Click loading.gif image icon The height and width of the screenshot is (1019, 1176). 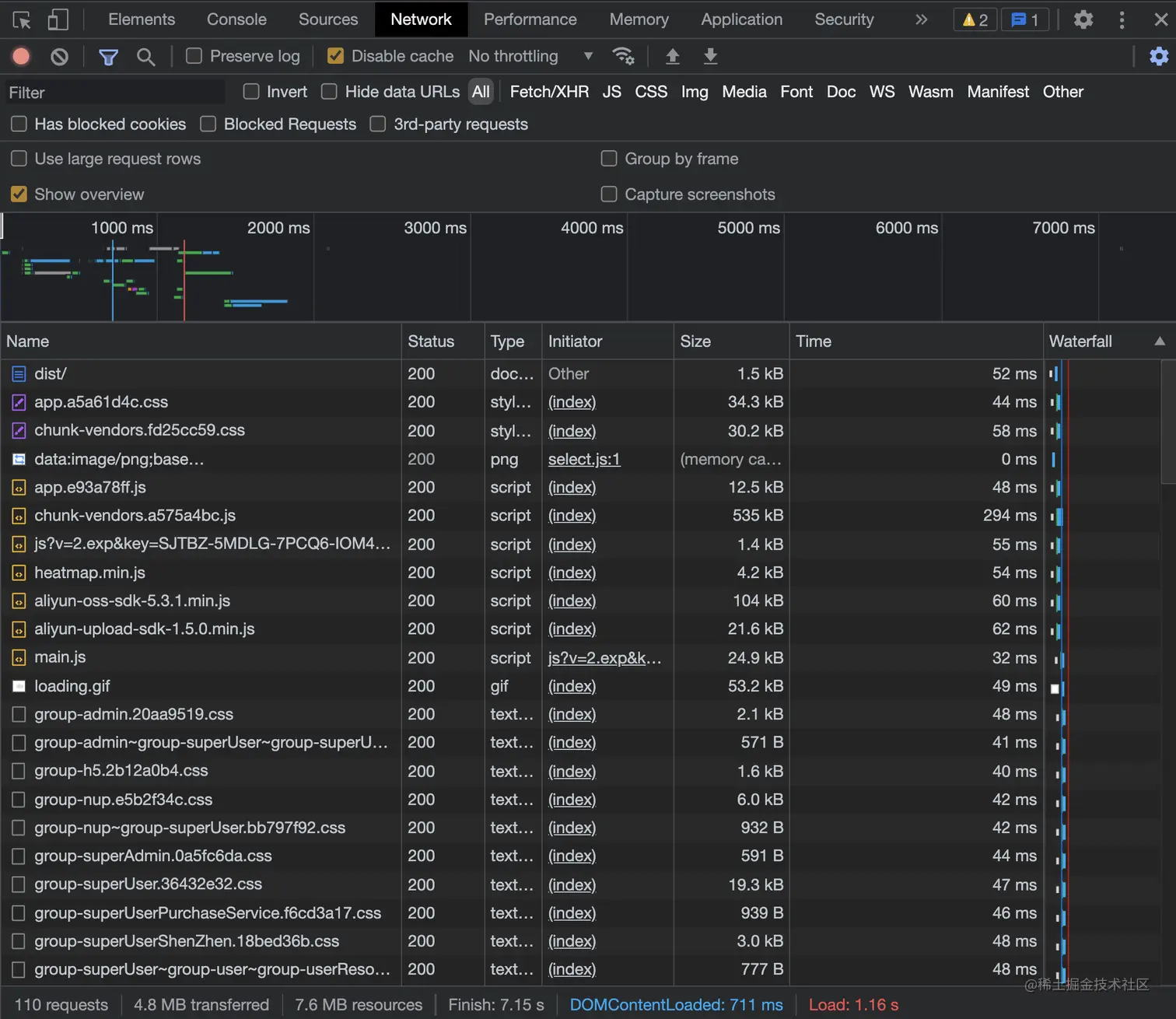(19, 686)
